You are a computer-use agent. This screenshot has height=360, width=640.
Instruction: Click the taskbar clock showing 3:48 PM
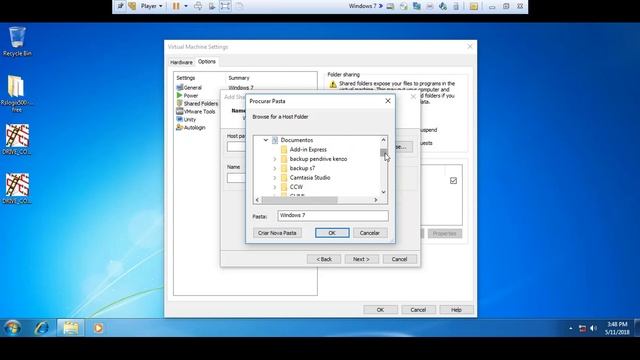point(617,328)
